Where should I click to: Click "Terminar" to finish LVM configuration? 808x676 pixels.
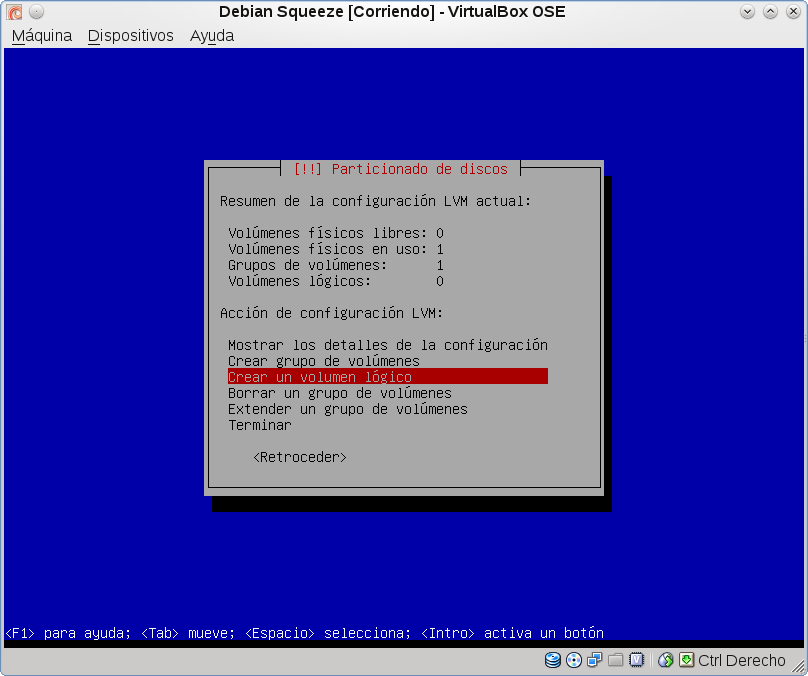(x=259, y=425)
